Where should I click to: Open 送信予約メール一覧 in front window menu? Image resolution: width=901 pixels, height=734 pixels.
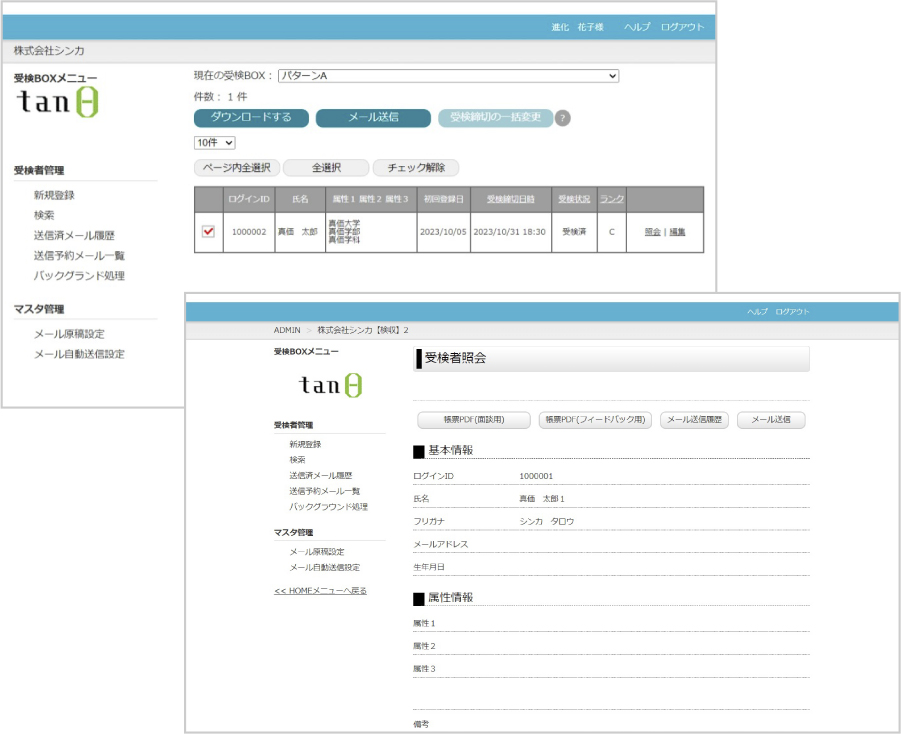click(325, 491)
